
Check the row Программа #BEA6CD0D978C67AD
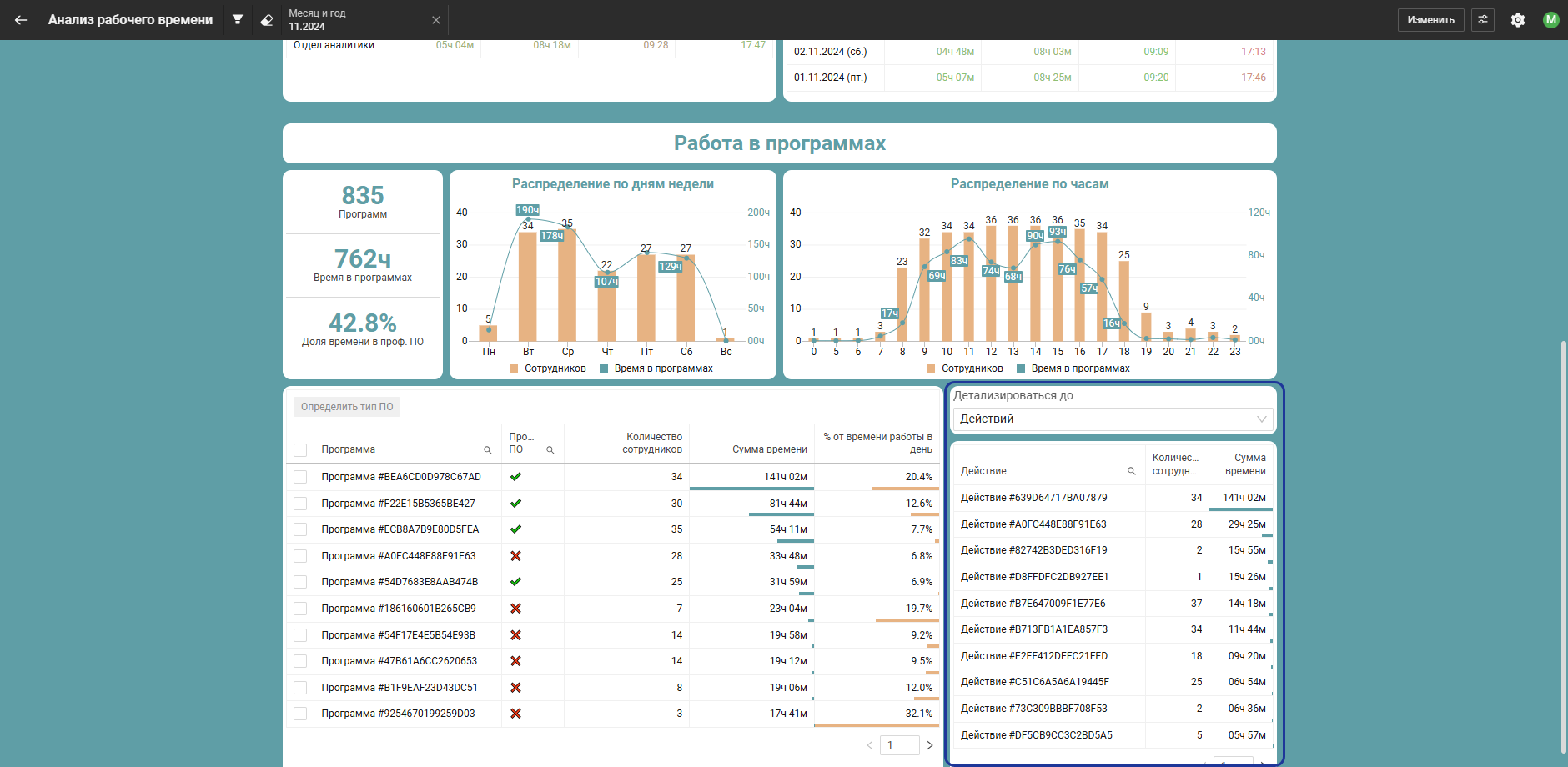tap(300, 477)
